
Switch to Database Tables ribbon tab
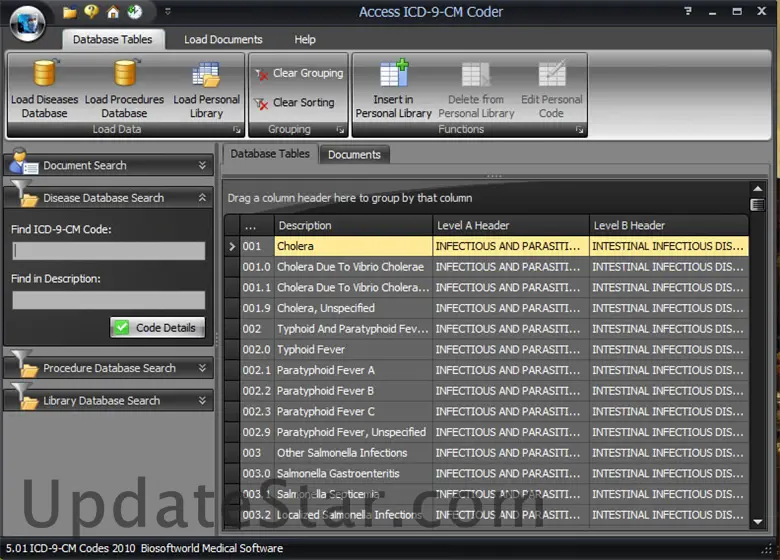tap(112, 39)
